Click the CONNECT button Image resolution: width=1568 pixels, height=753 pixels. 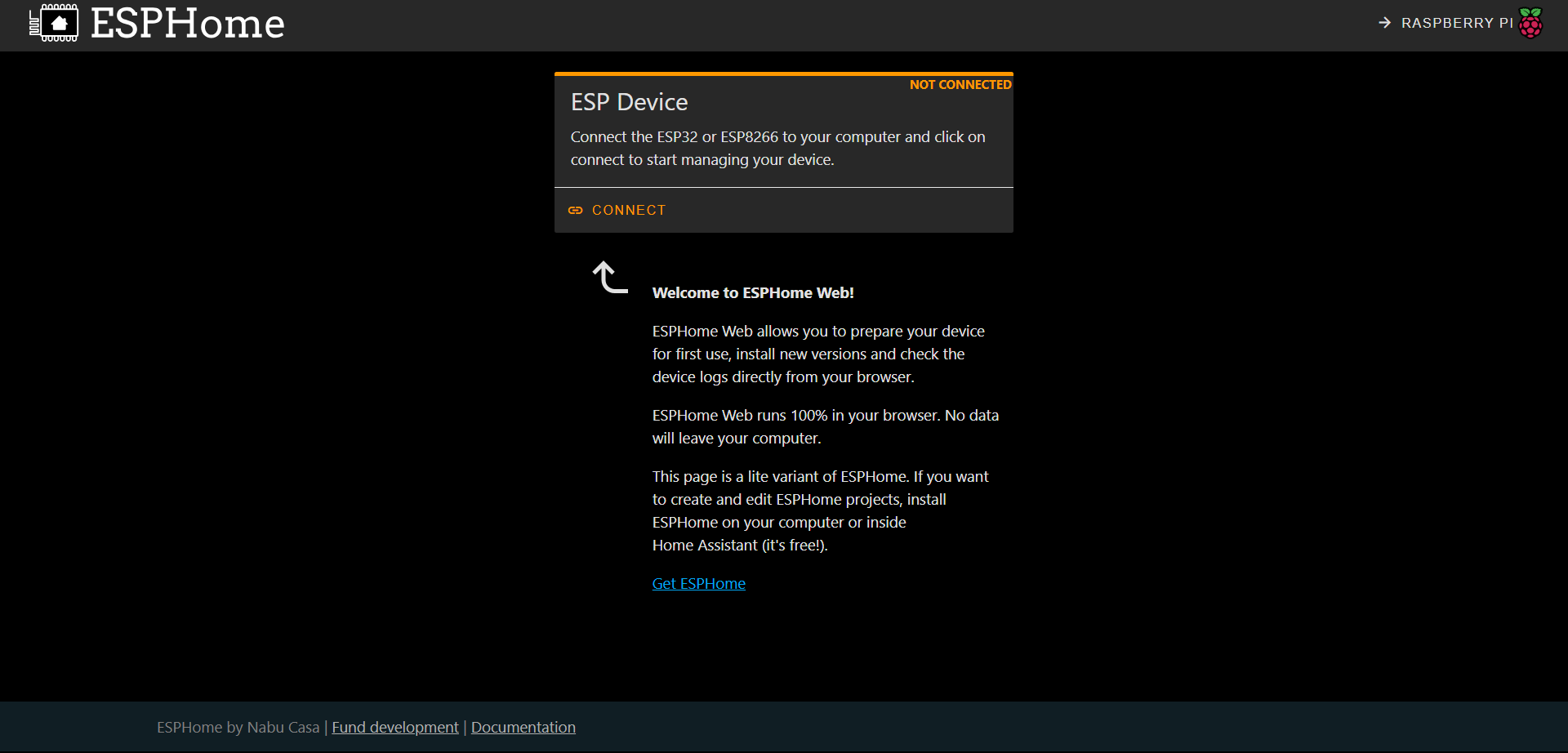tap(617, 211)
